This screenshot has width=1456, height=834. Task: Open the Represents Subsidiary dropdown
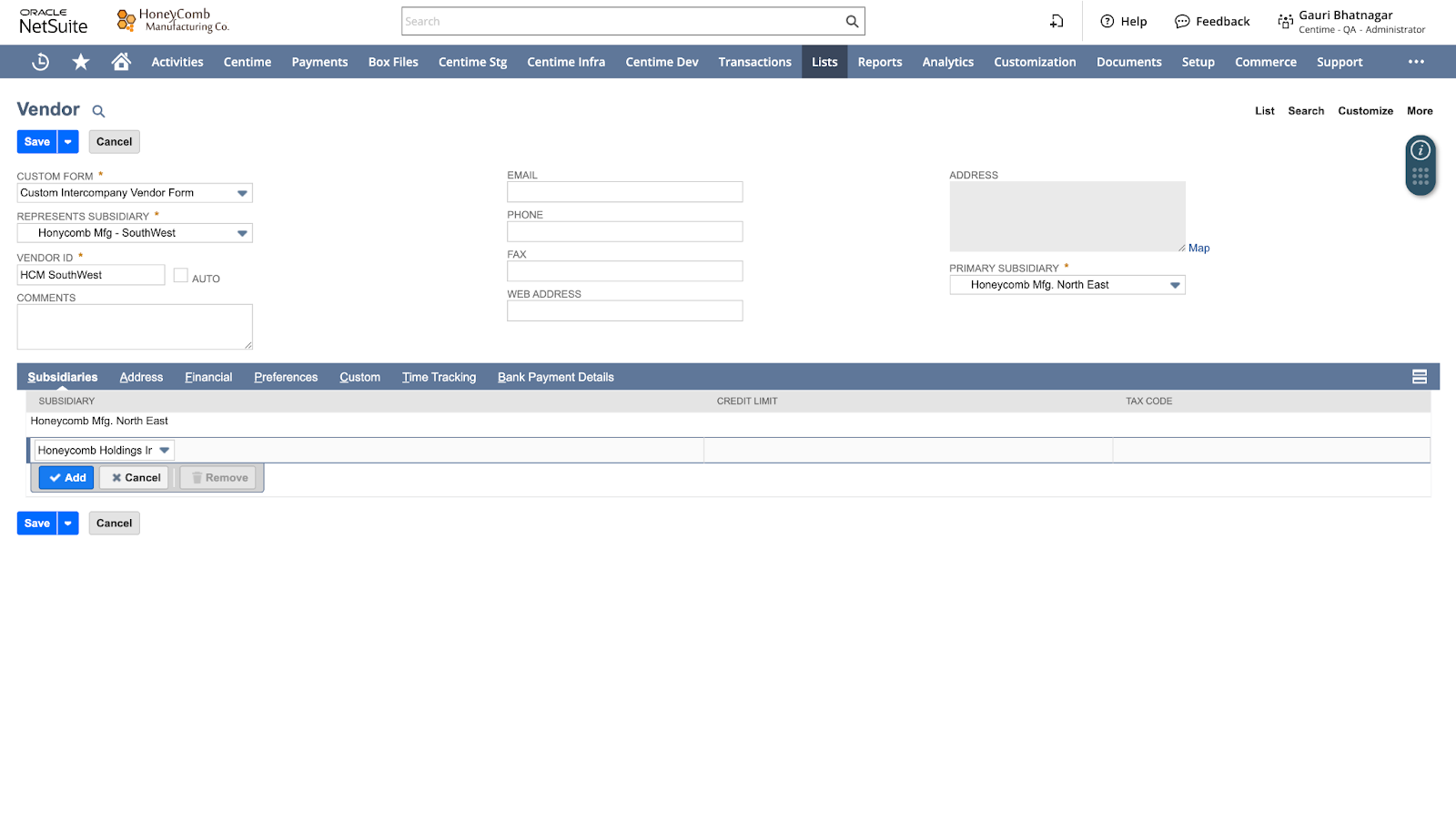pos(242,233)
